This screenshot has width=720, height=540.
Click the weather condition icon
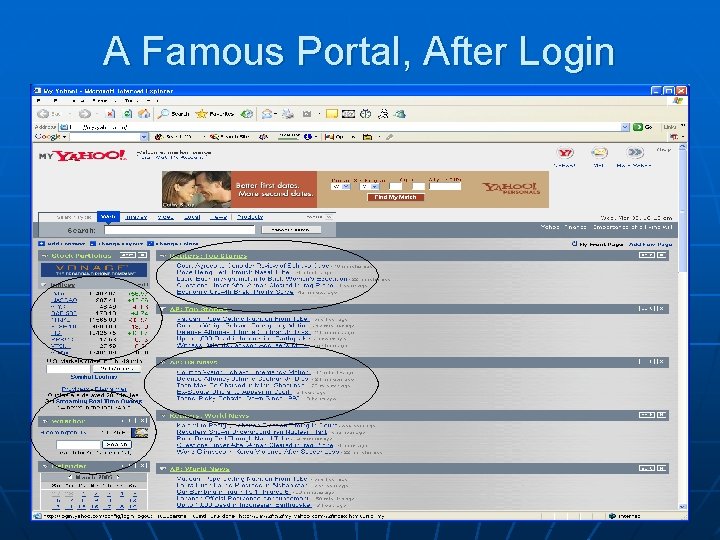point(140,433)
